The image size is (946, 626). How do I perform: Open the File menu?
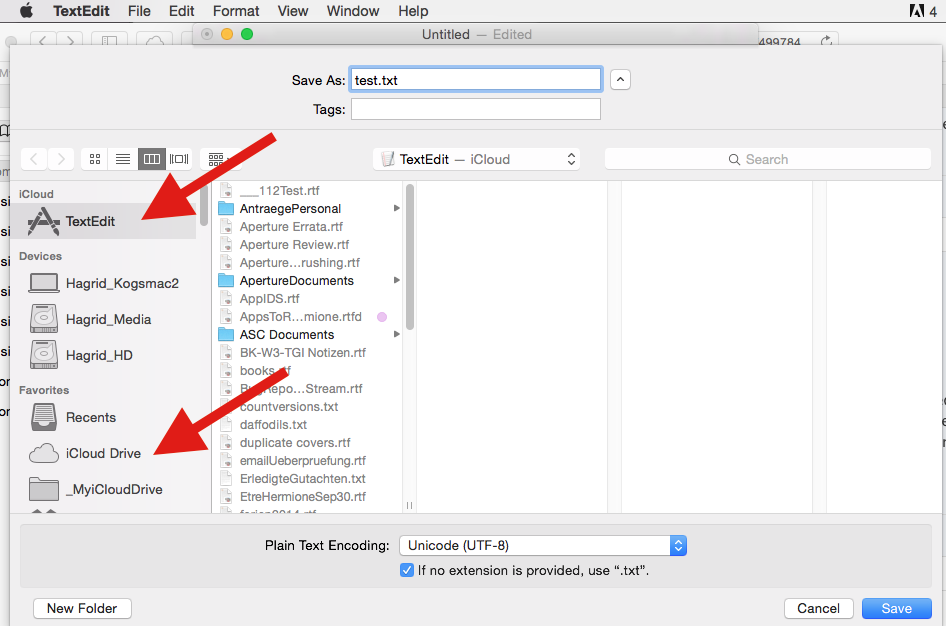139,11
